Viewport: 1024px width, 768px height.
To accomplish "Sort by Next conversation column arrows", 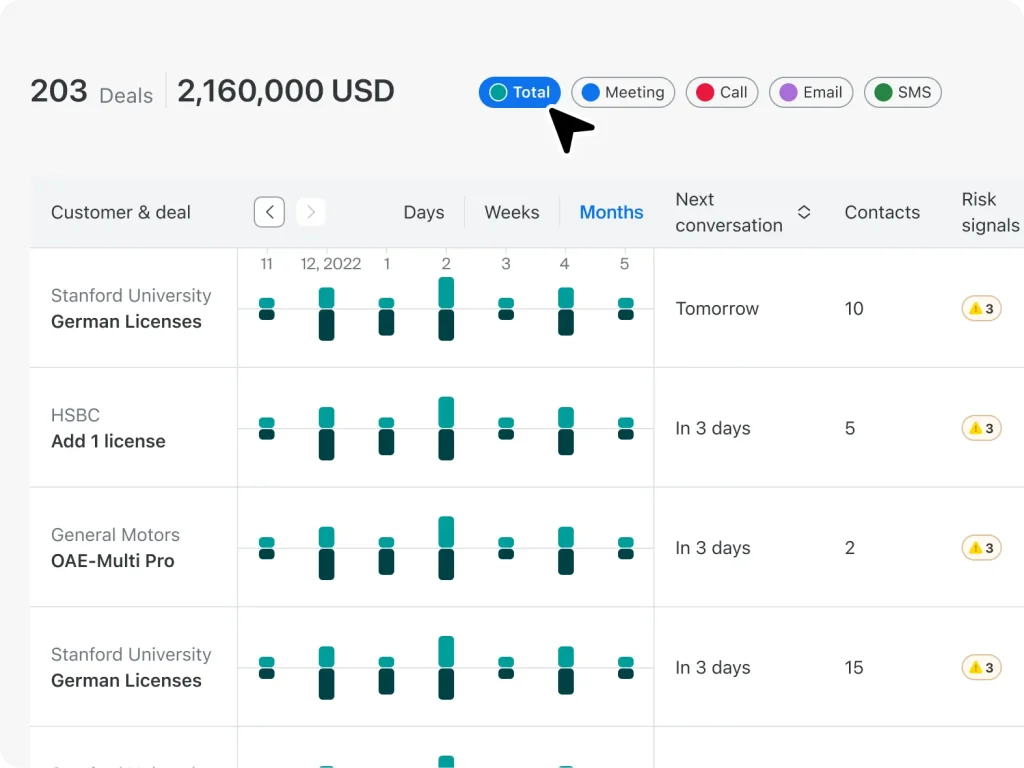I will [x=804, y=212].
